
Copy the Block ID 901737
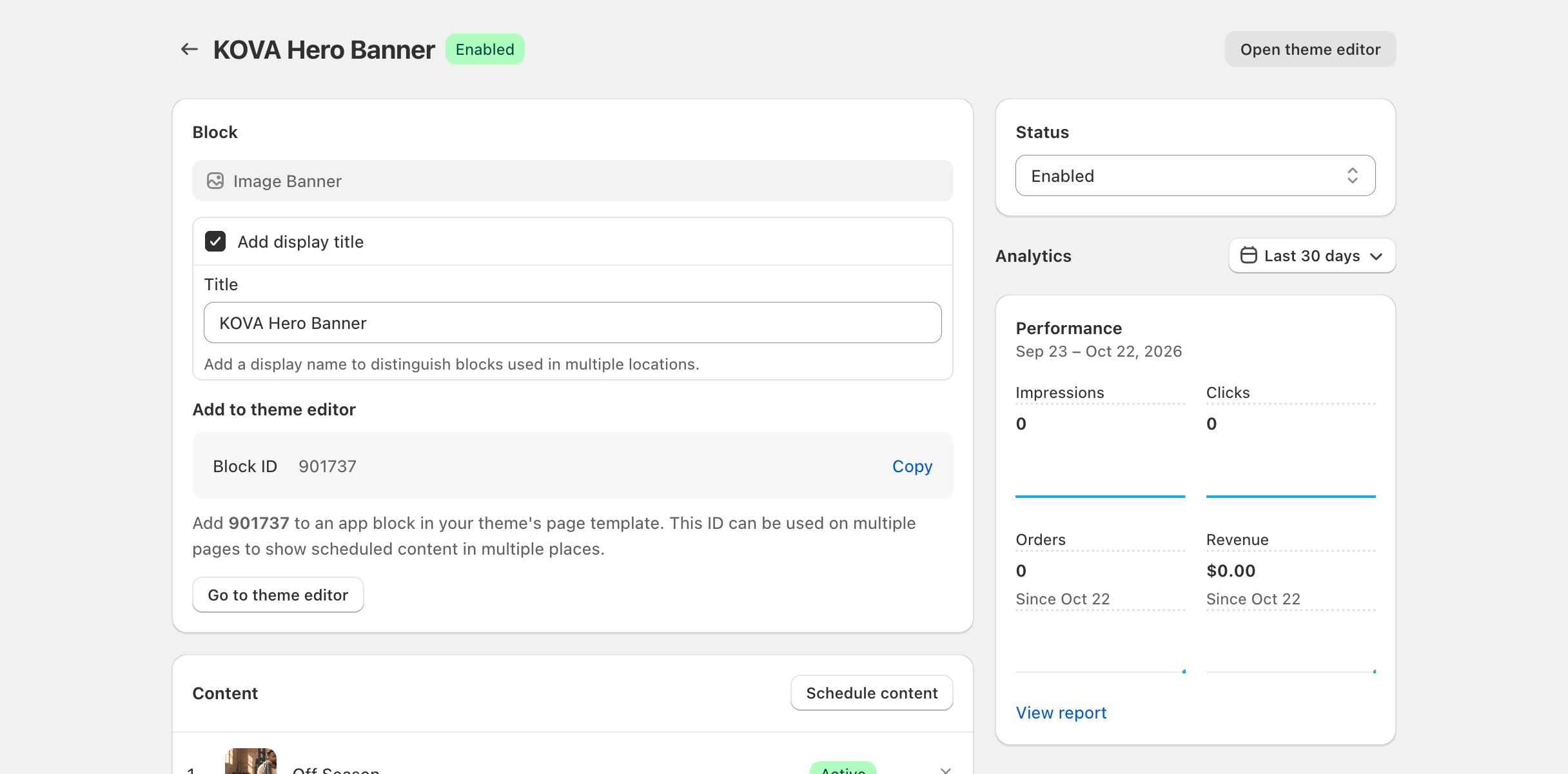pos(912,466)
